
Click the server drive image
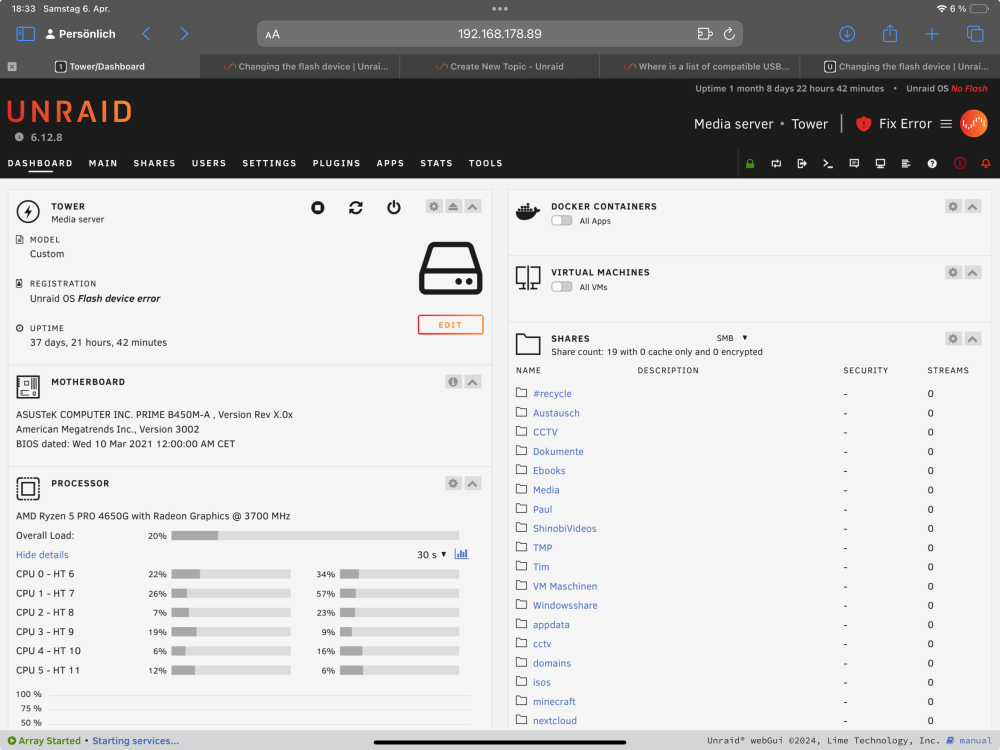450,268
